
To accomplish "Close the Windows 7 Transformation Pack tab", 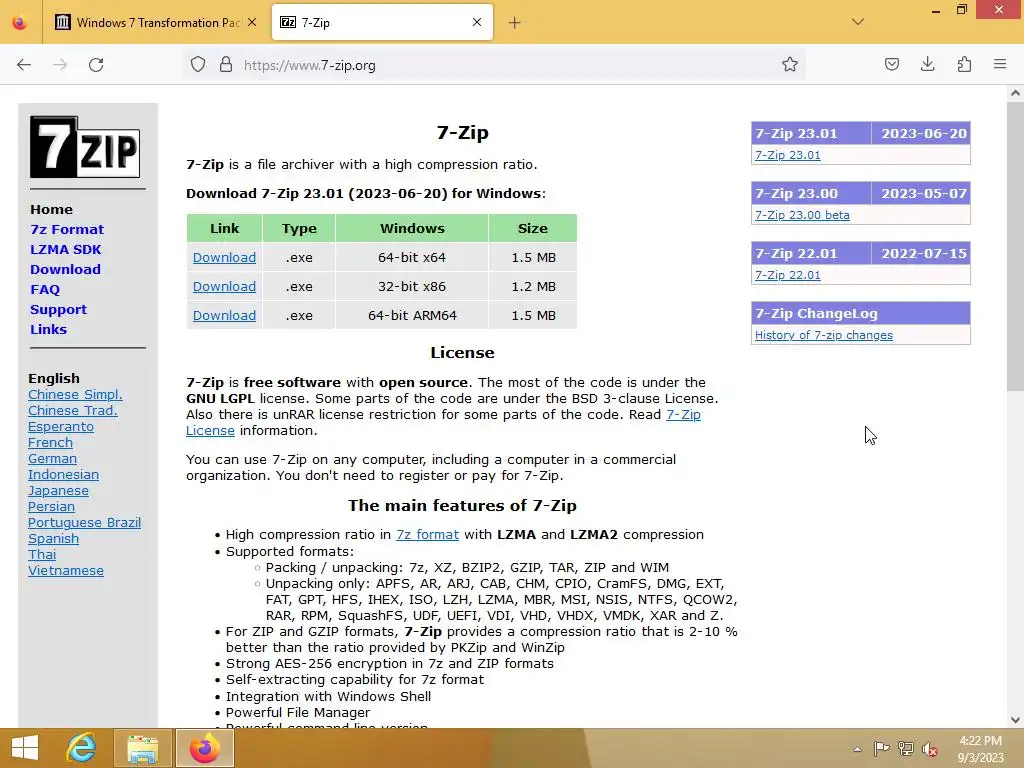I will (252, 23).
